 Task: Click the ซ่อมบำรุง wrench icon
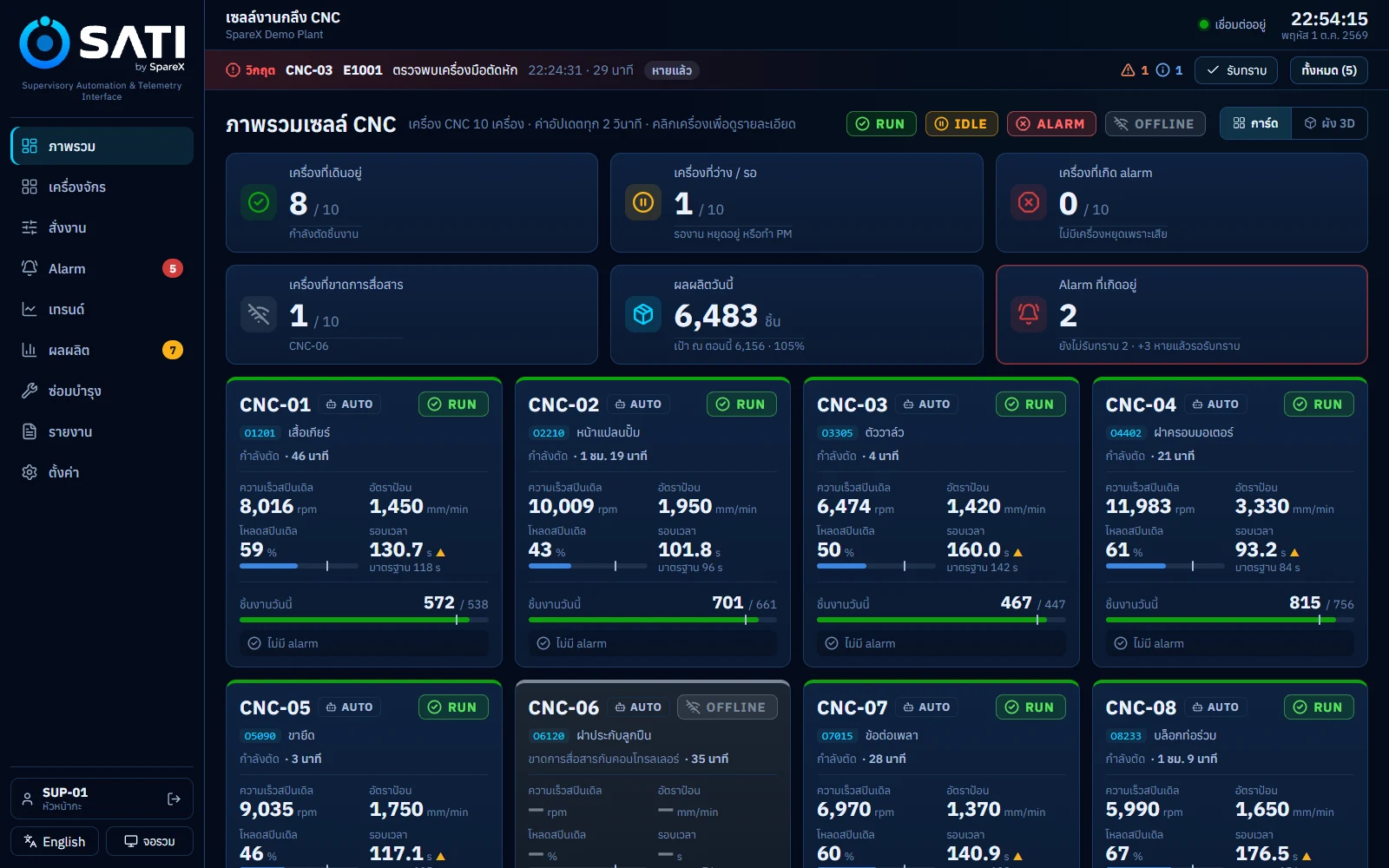pos(30,391)
